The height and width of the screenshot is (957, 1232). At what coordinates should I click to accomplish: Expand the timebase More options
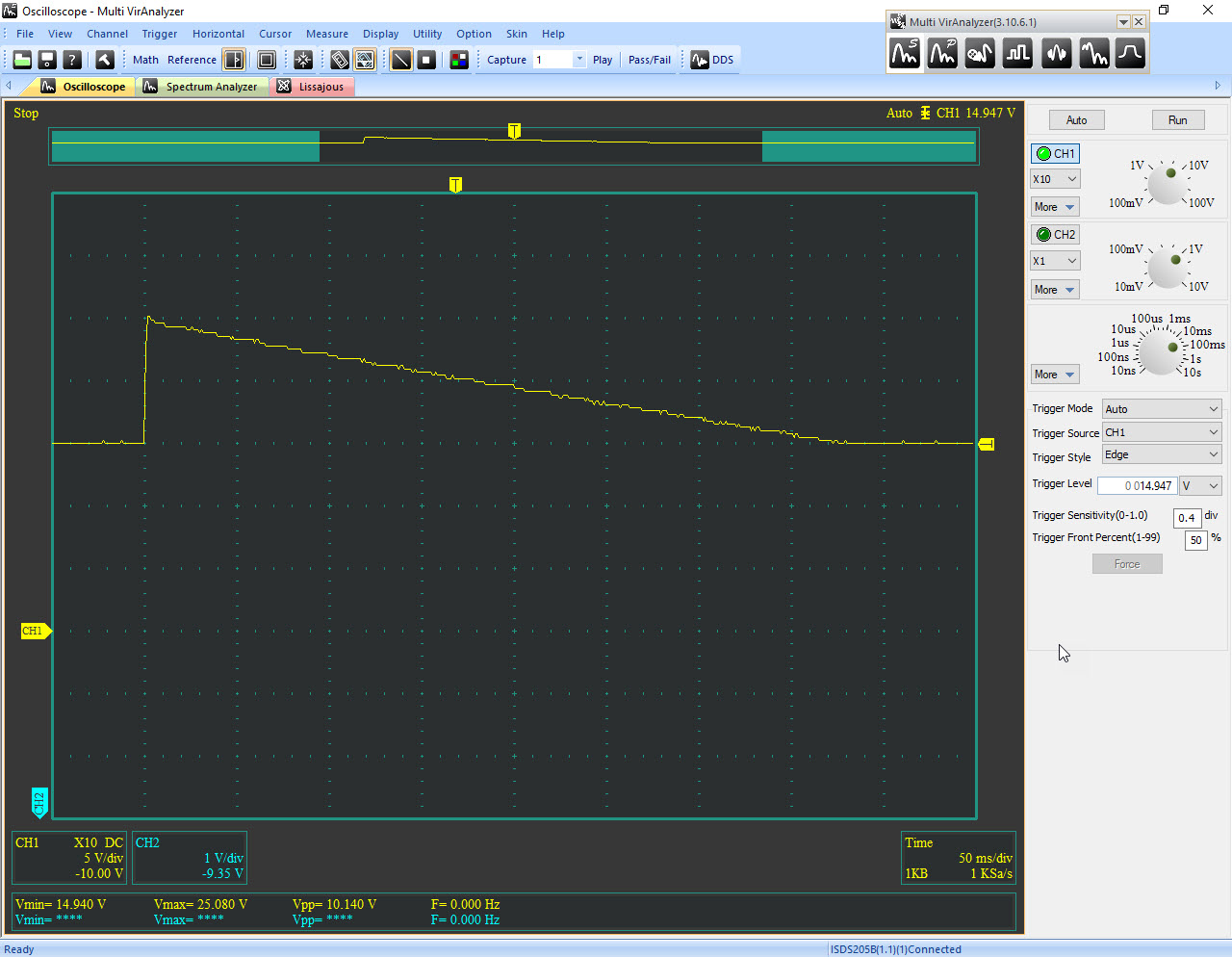[x=1055, y=375]
